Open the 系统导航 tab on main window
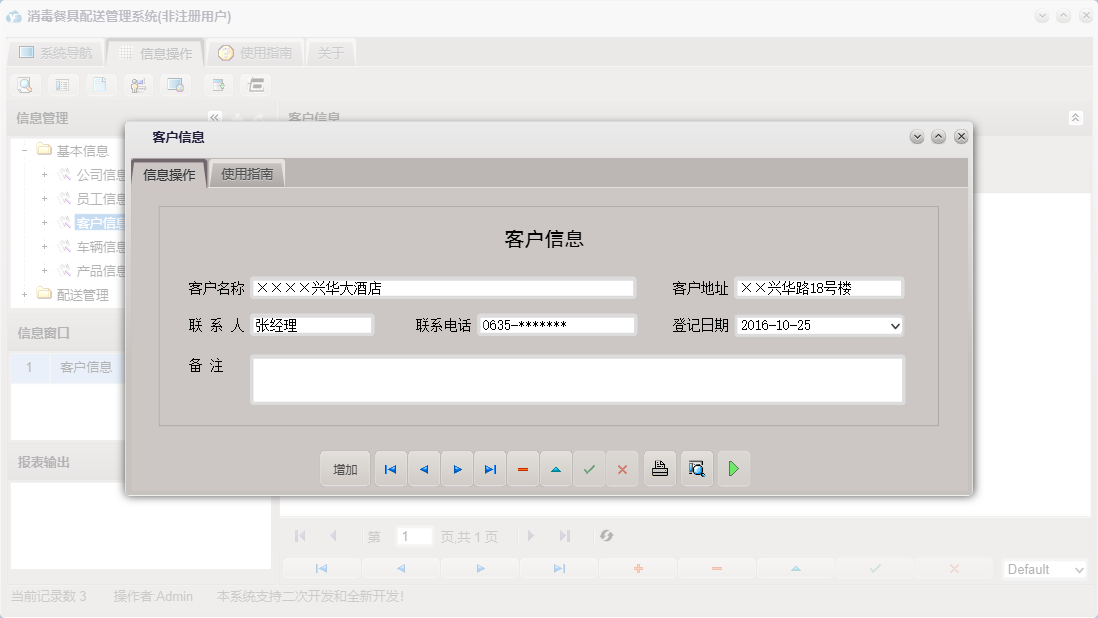This screenshot has height=618, width=1098. [x=55, y=51]
